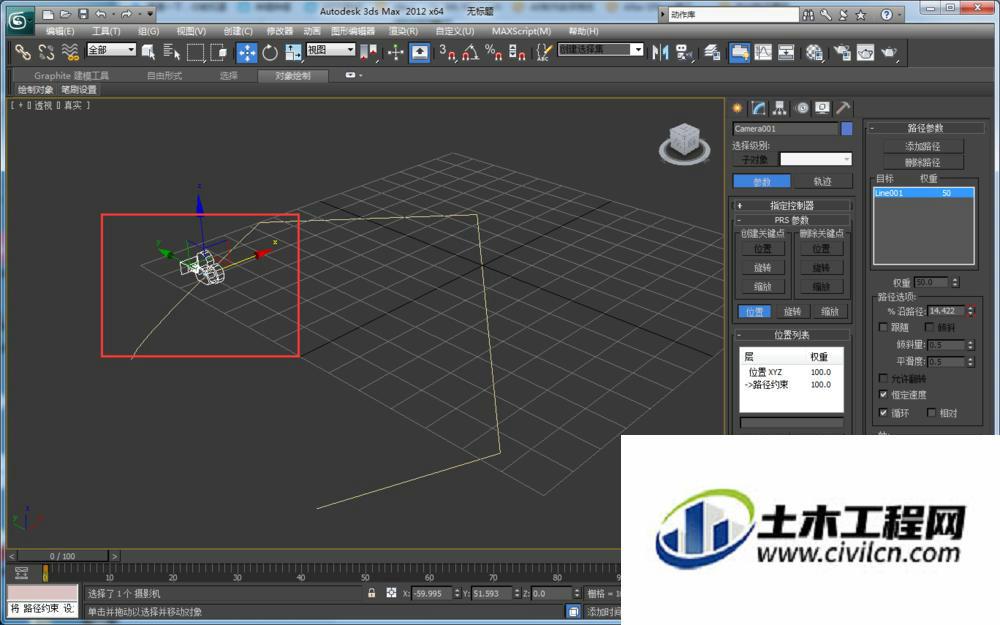Click the Use Pivot Point Center icon
The image size is (1000, 625).
coord(369,52)
